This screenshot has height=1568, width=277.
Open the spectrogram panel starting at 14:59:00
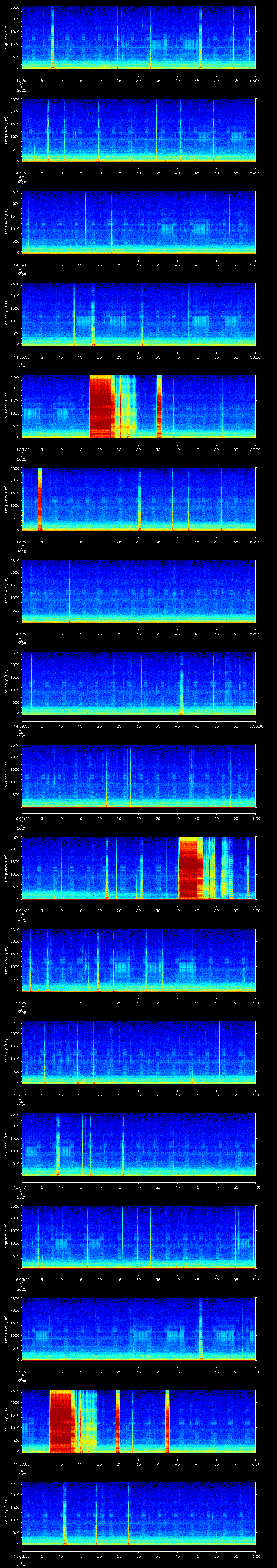(x=139, y=683)
